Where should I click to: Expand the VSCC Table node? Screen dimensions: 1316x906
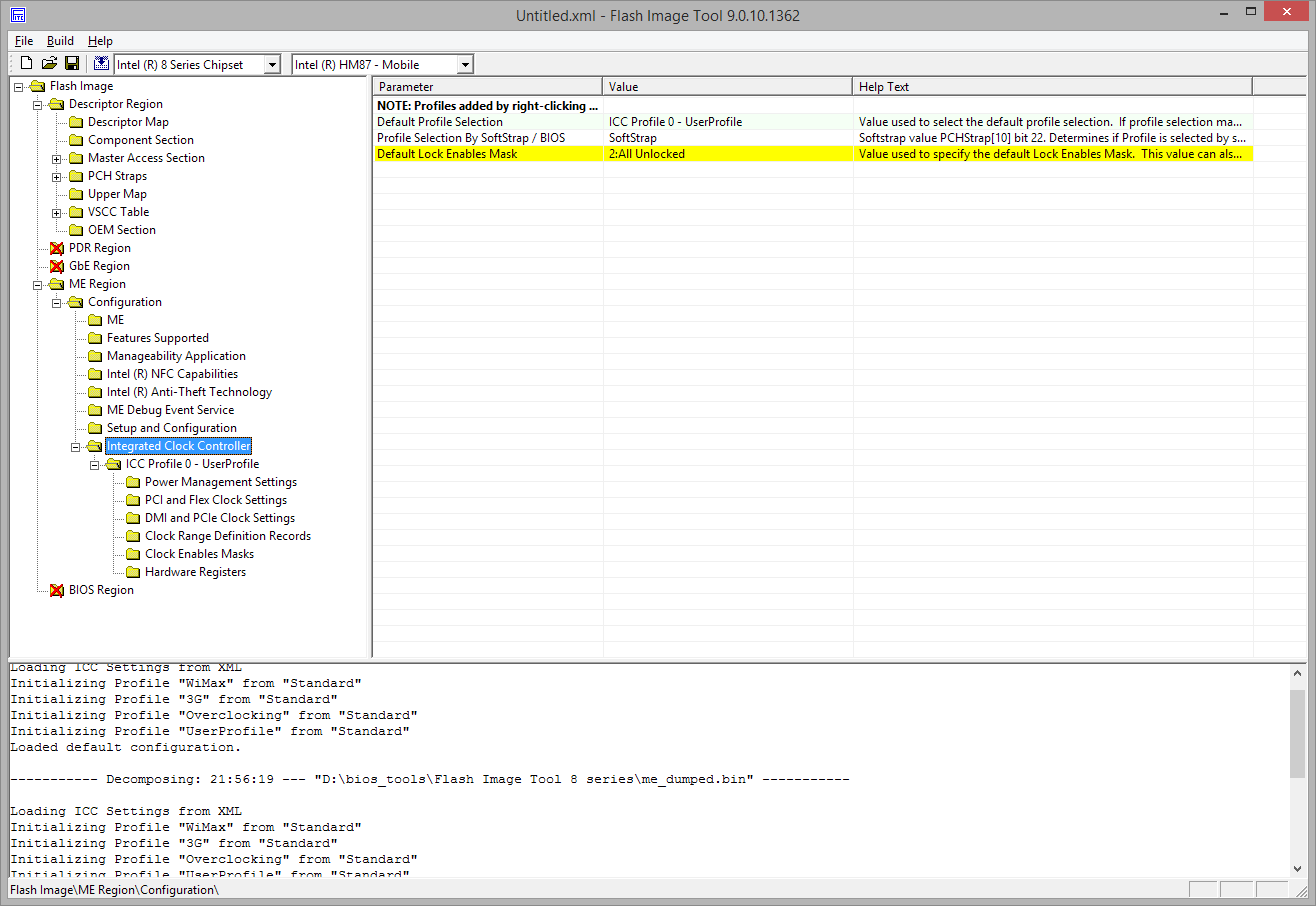(x=57, y=212)
